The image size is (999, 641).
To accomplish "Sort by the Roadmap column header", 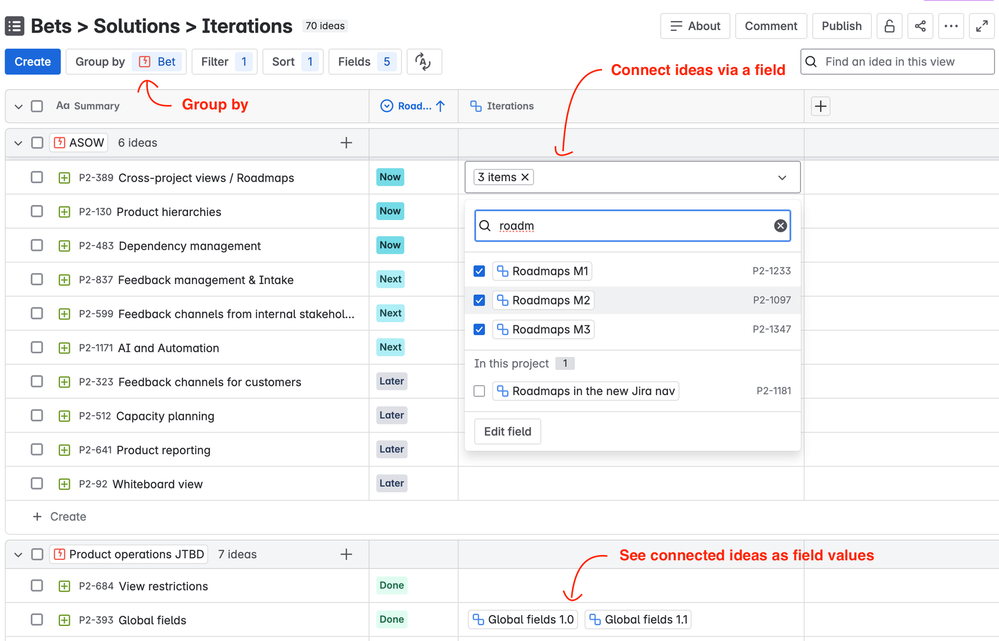I will [413, 106].
